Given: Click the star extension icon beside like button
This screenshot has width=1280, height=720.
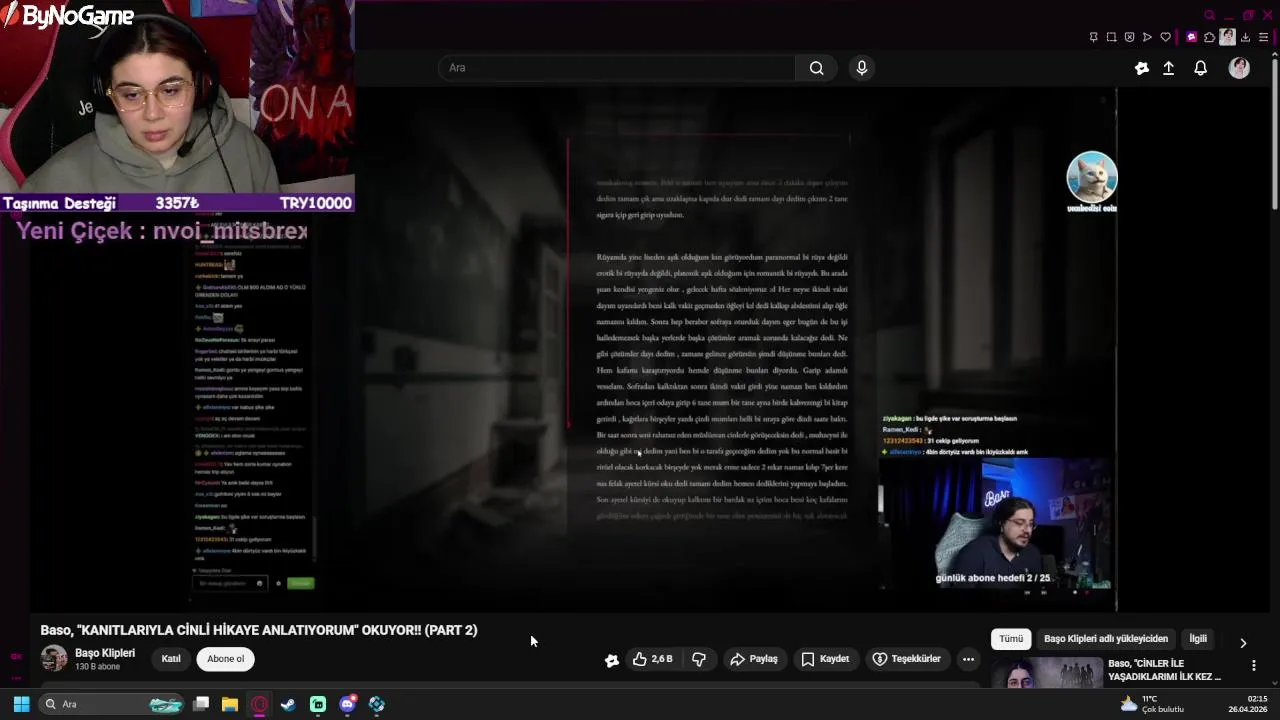Looking at the screenshot, I should [x=612, y=660].
